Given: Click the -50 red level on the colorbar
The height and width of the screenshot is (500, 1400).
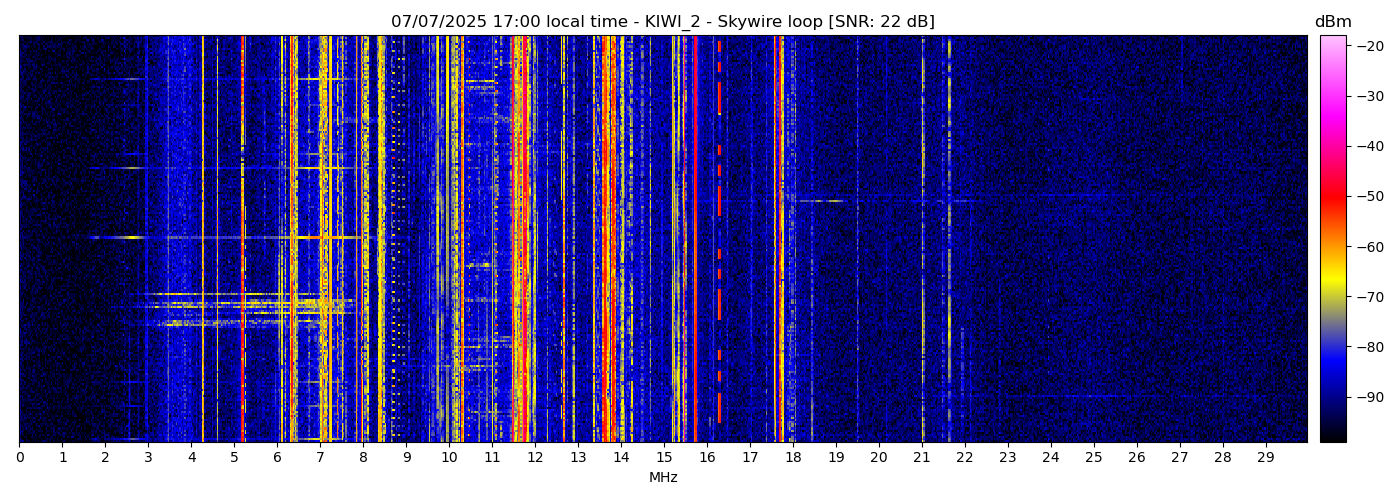Looking at the screenshot, I should click(1332, 196).
